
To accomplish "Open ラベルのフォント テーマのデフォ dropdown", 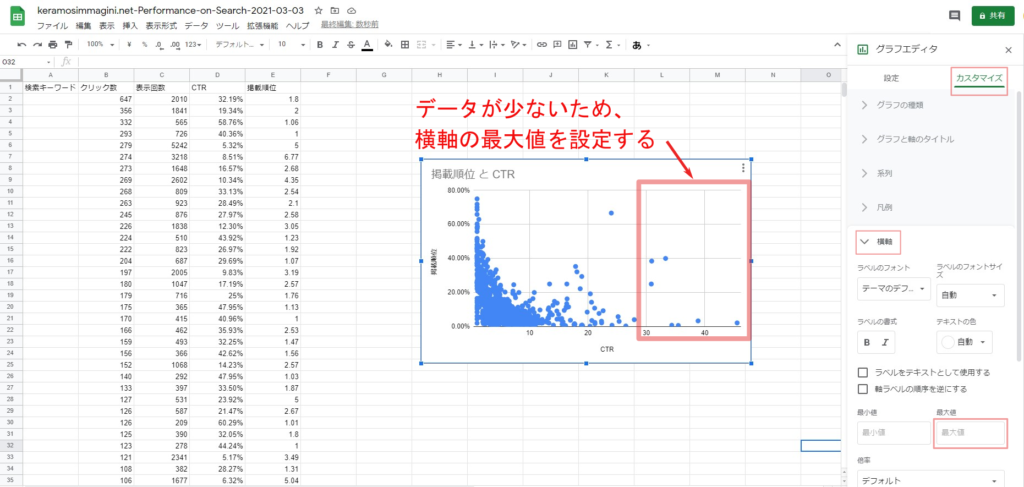I will 893,288.
